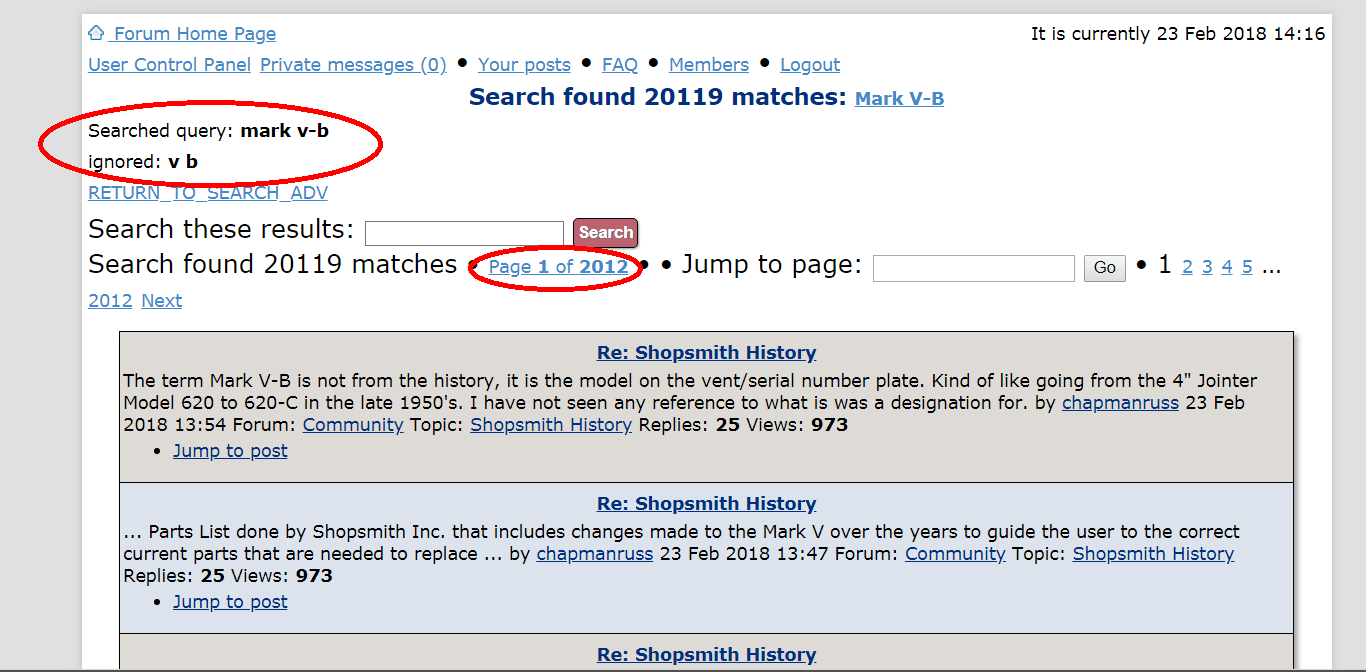Click the Mark V-B link in the heading
This screenshot has width=1366, height=672.
pos(899,98)
